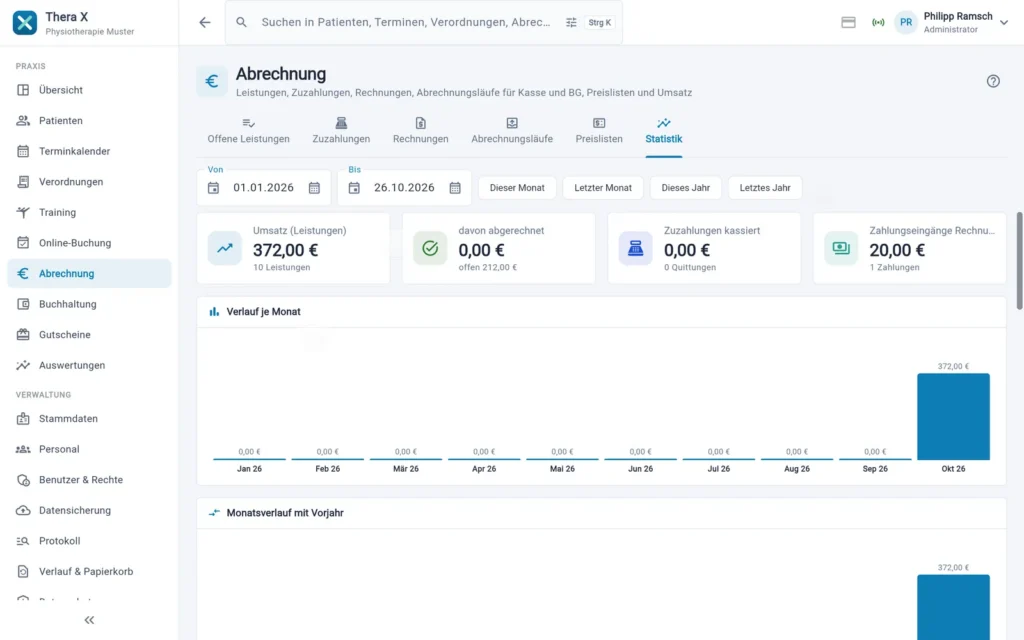Click the text 10 Leistungen
Screen dimensions: 1024x640
tap(281, 267)
